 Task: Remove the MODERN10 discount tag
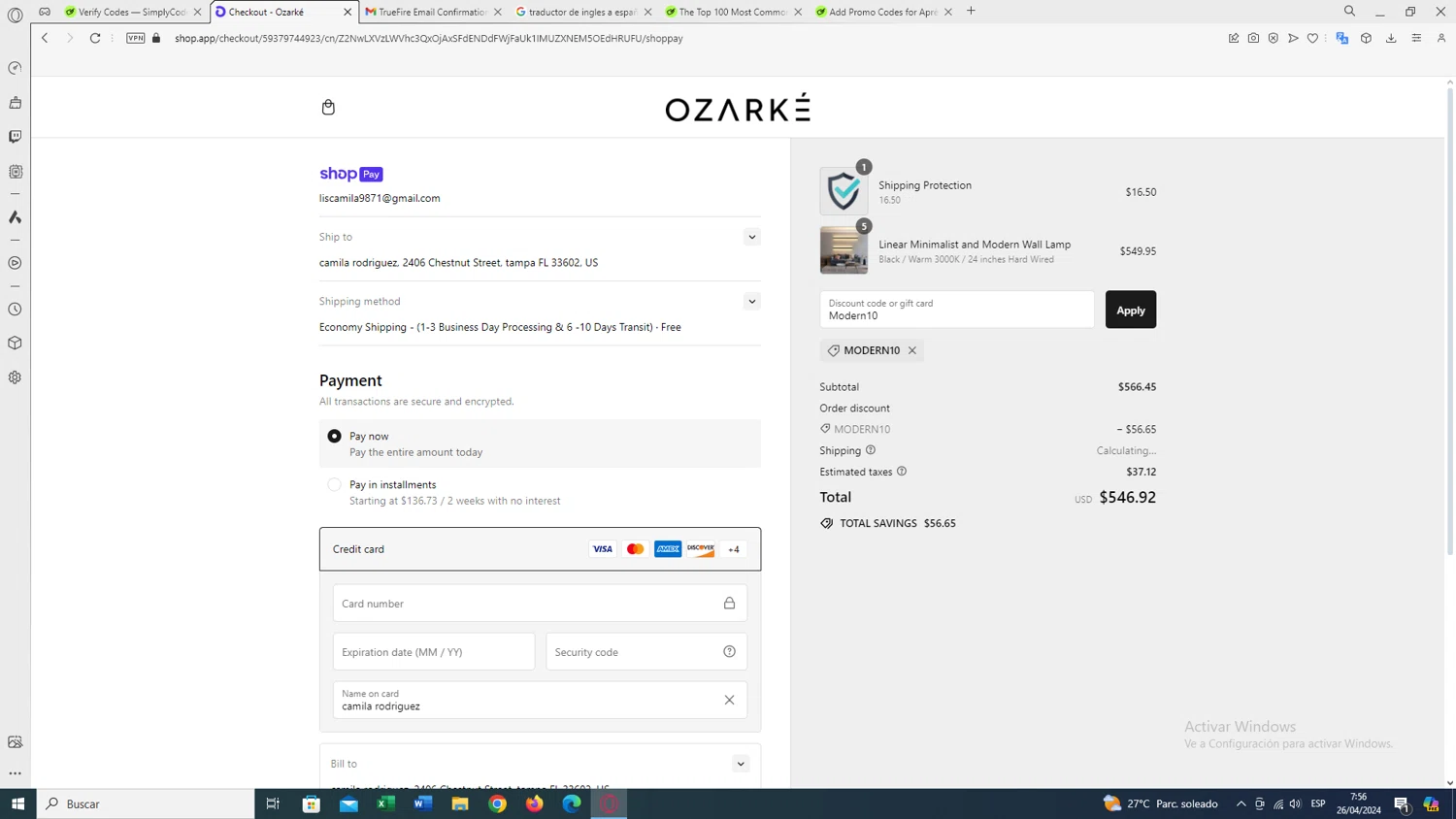(x=912, y=350)
